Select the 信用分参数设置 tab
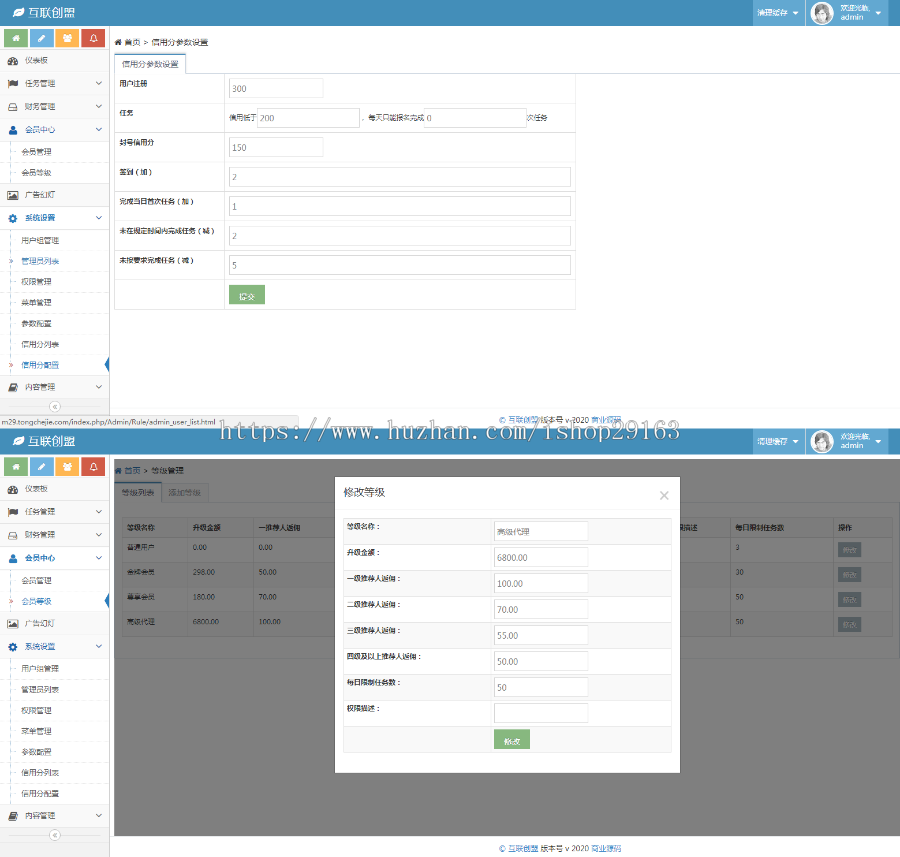900x857 pixels. click(x=150, y=64)
